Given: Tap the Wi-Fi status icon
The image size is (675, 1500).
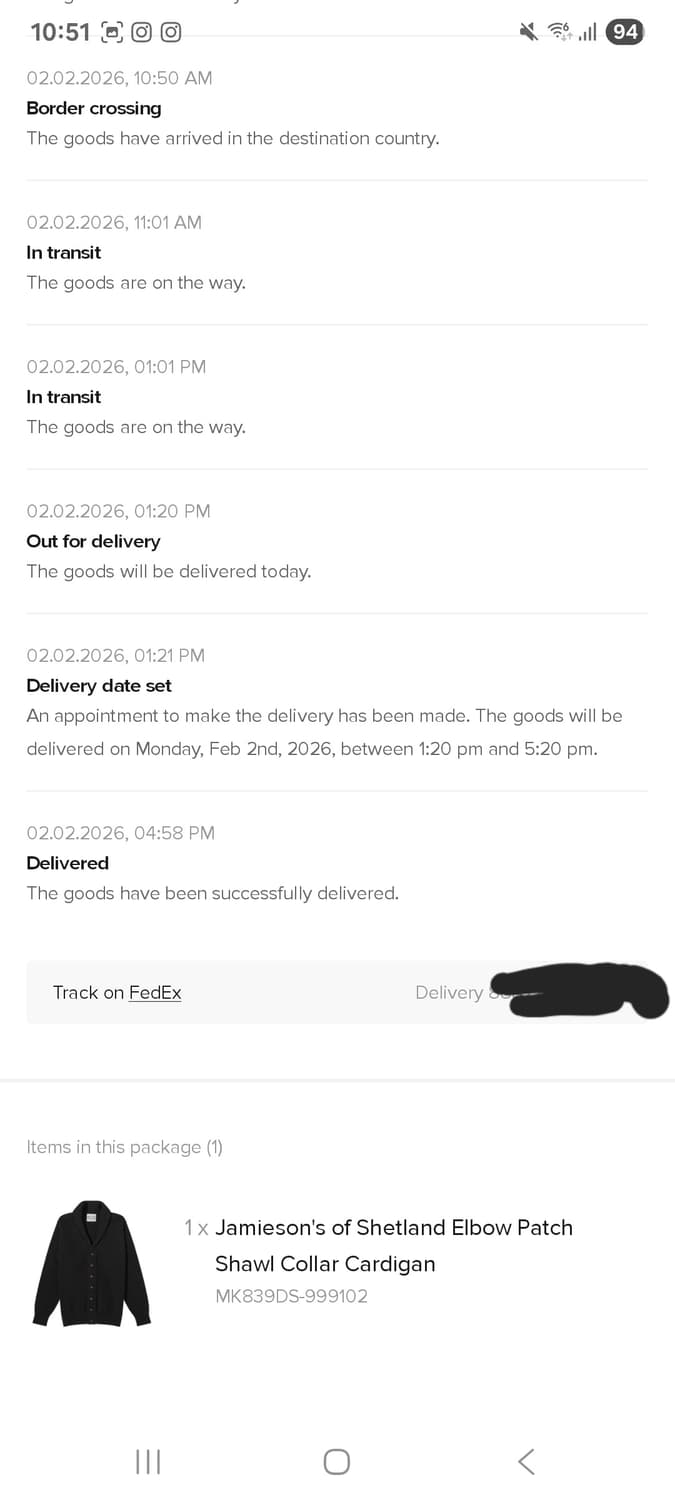Looking at the screenshot, I should pyautogui.click(x=559, y=32).
